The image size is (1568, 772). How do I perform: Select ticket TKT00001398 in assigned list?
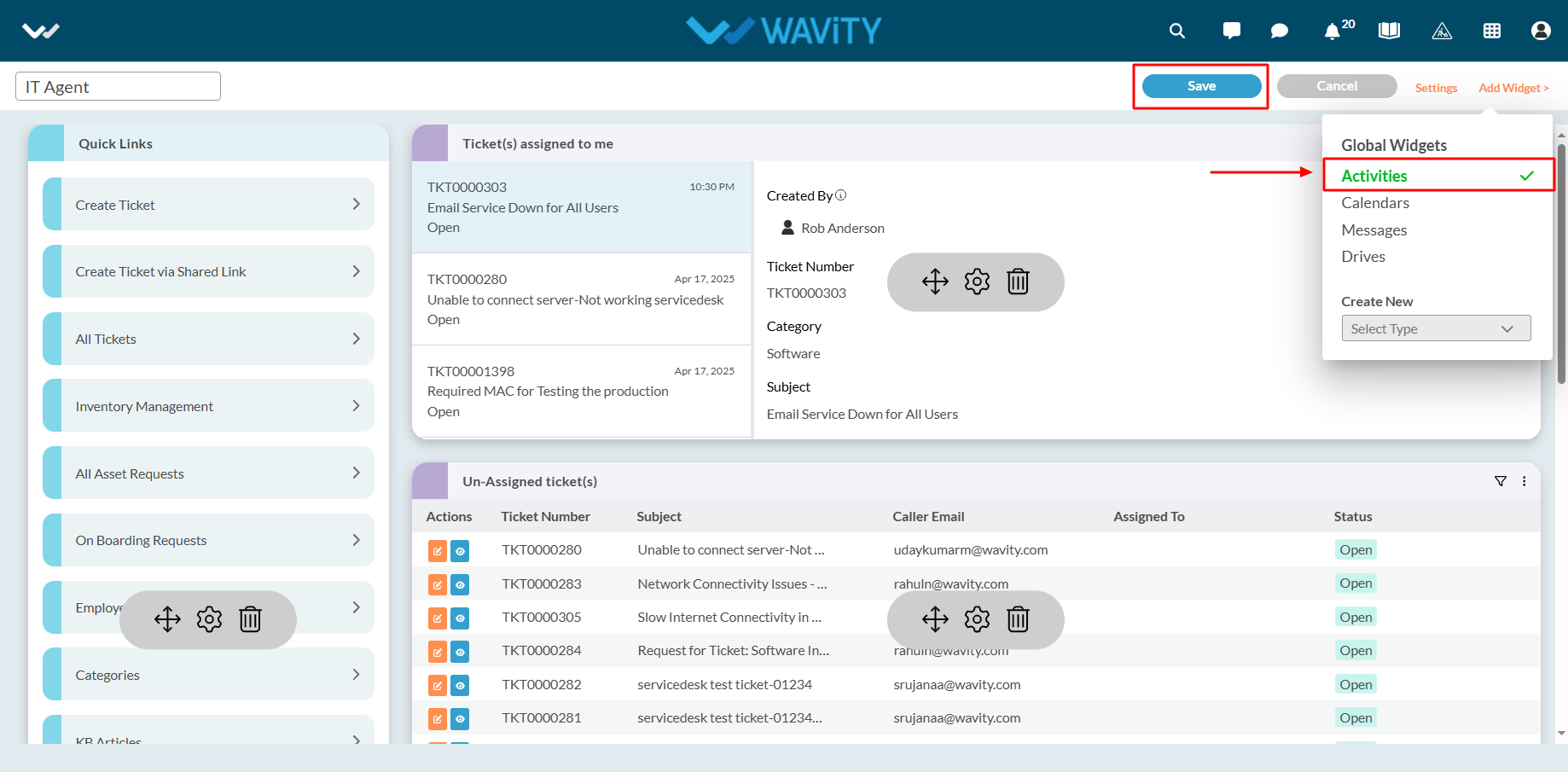coord(581,392)
